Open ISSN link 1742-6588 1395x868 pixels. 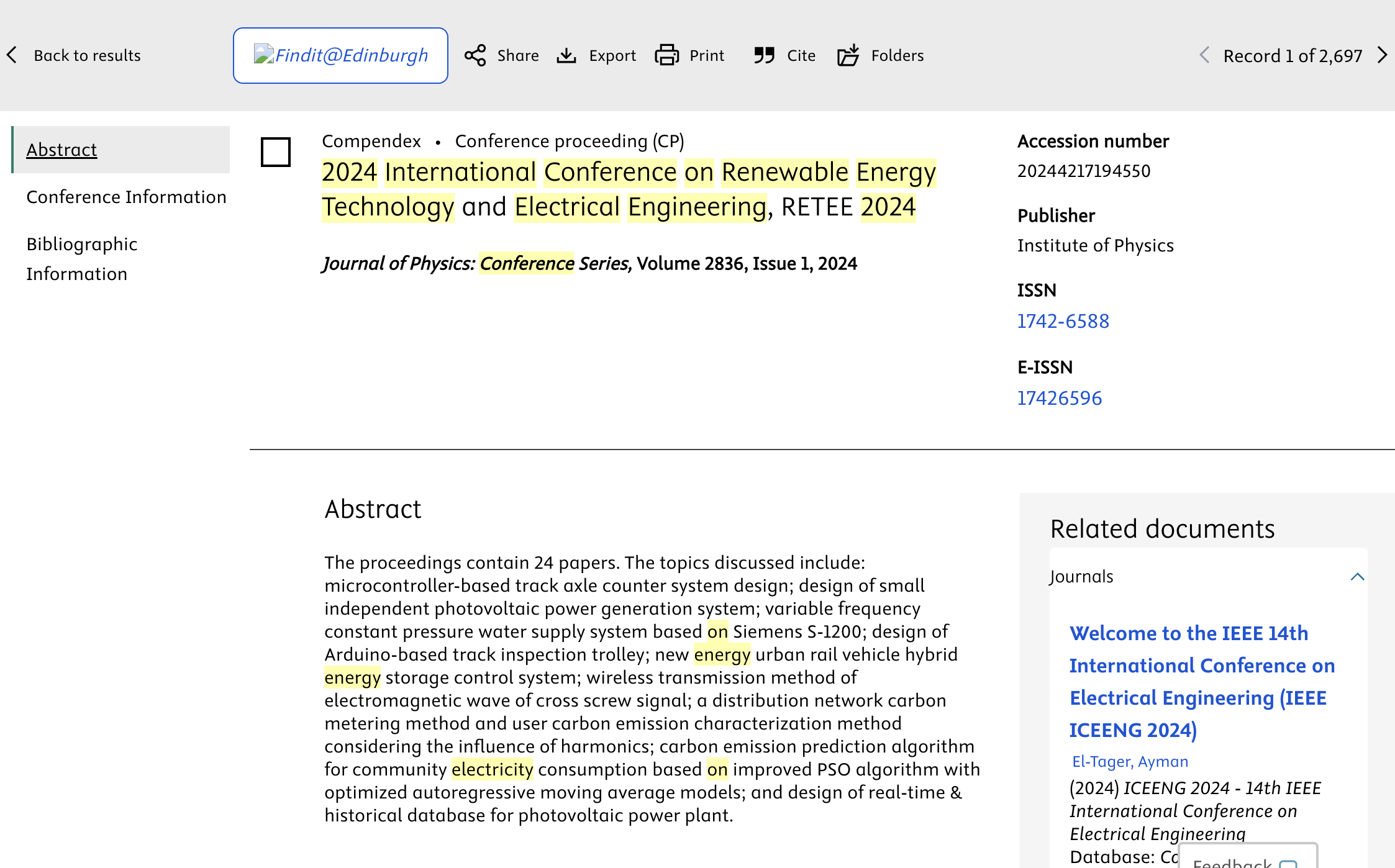(1063, 321)
